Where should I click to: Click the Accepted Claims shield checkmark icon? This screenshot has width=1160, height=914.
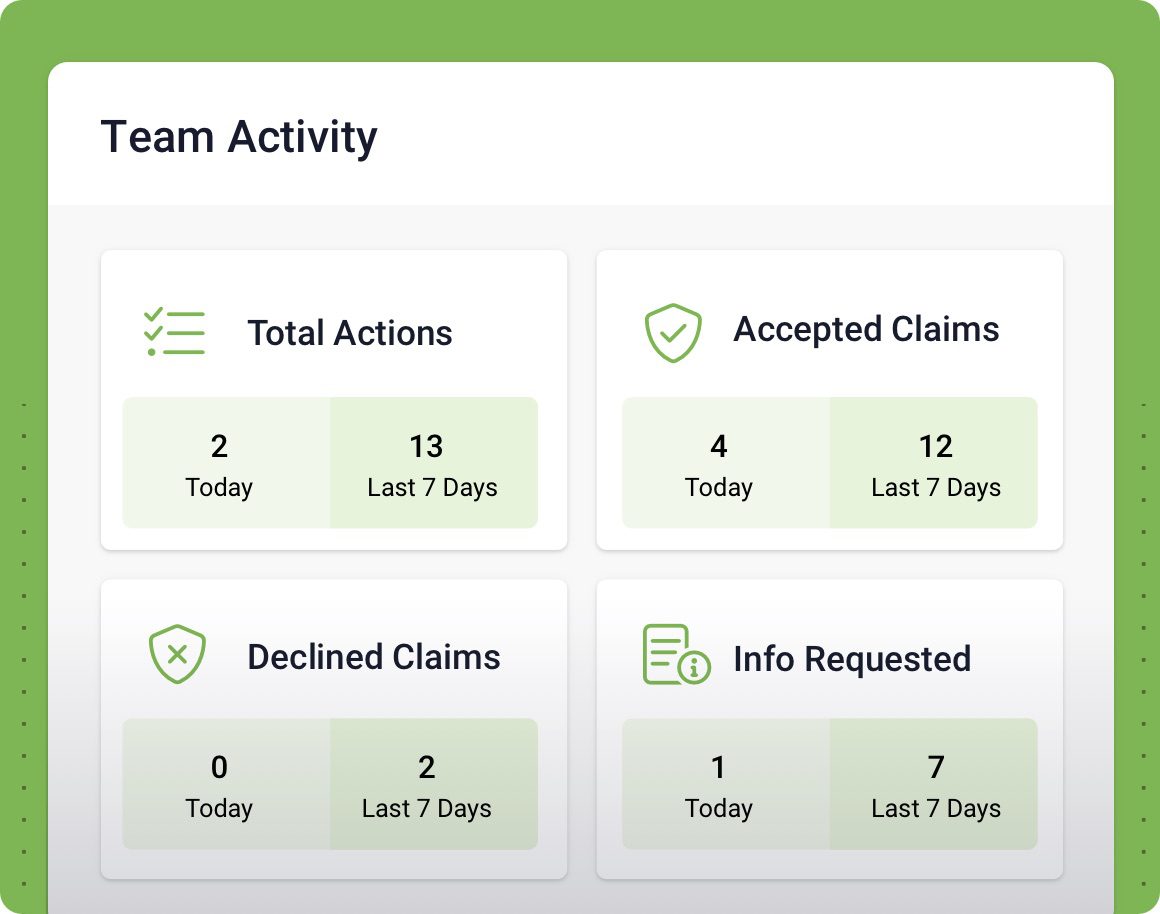(x=672, y=333)
